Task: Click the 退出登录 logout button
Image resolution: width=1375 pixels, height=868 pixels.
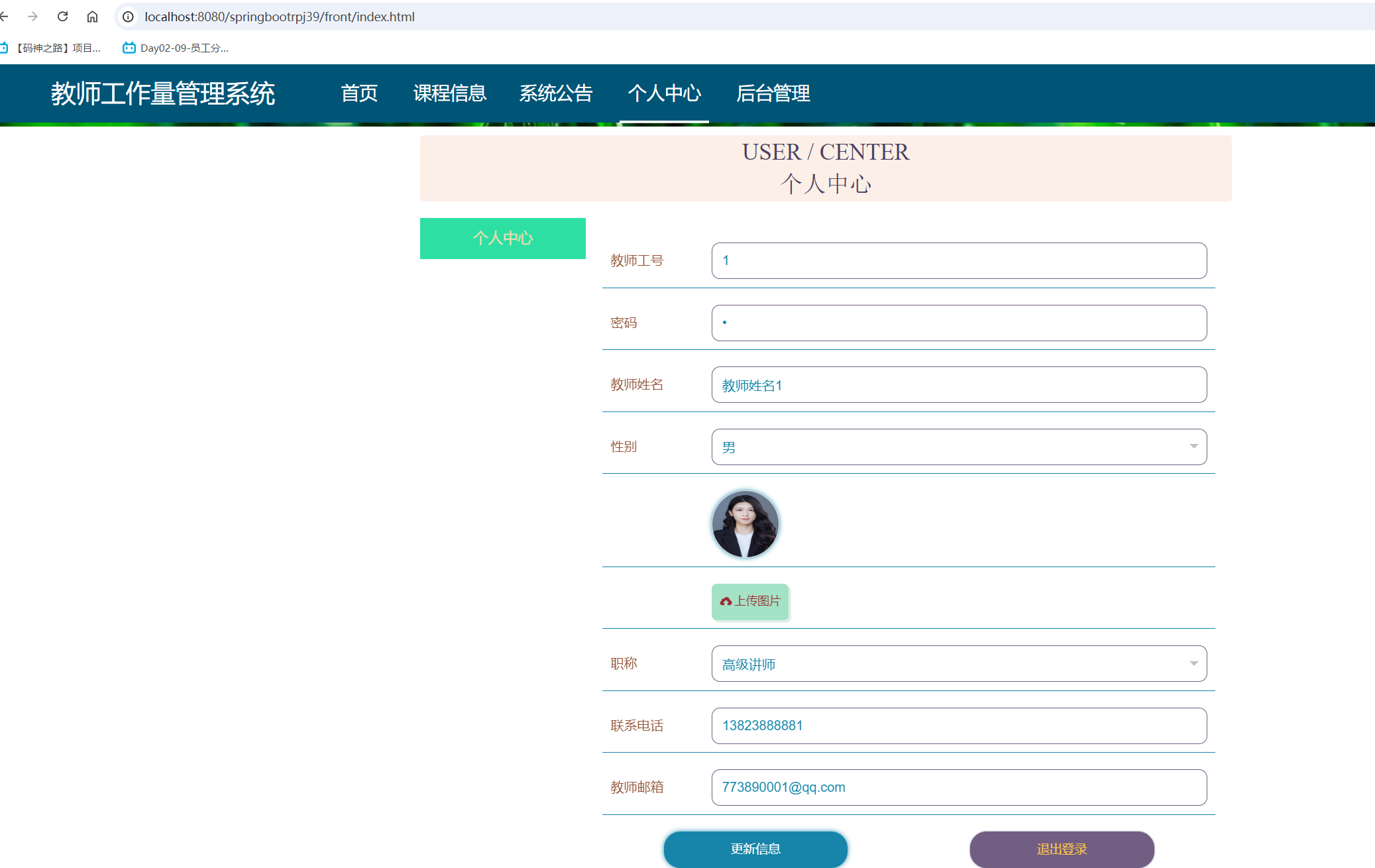Action: (1062, 849)
